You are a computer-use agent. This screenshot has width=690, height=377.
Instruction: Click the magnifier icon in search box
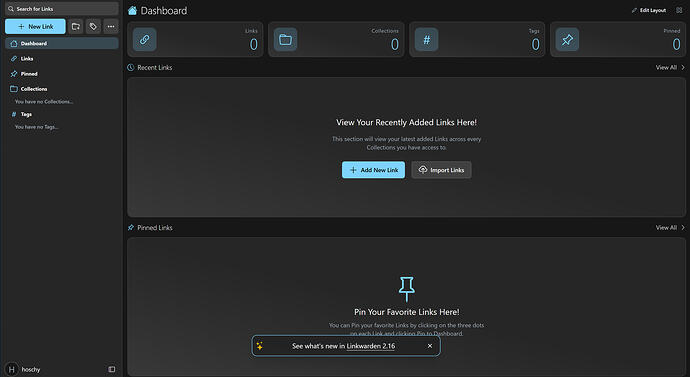pyautogui.click(x=11, y=9)
